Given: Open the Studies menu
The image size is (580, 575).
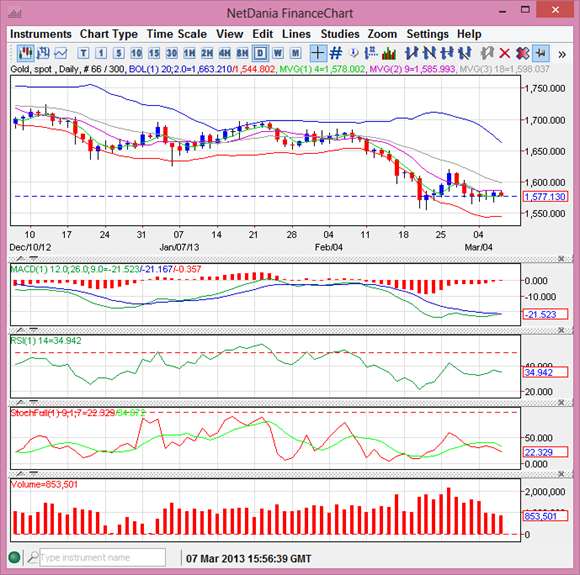Looking at the screenshot, I should 340,34.
